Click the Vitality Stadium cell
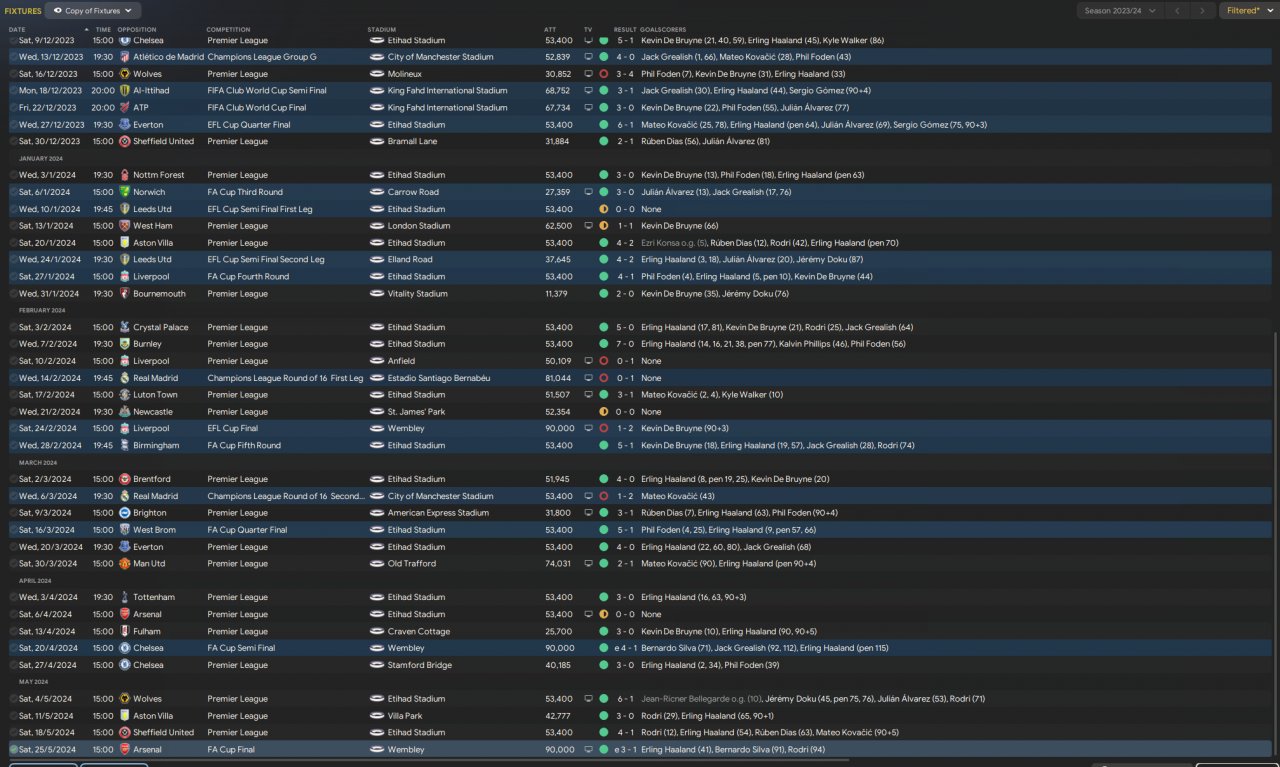 coord(417,294)
